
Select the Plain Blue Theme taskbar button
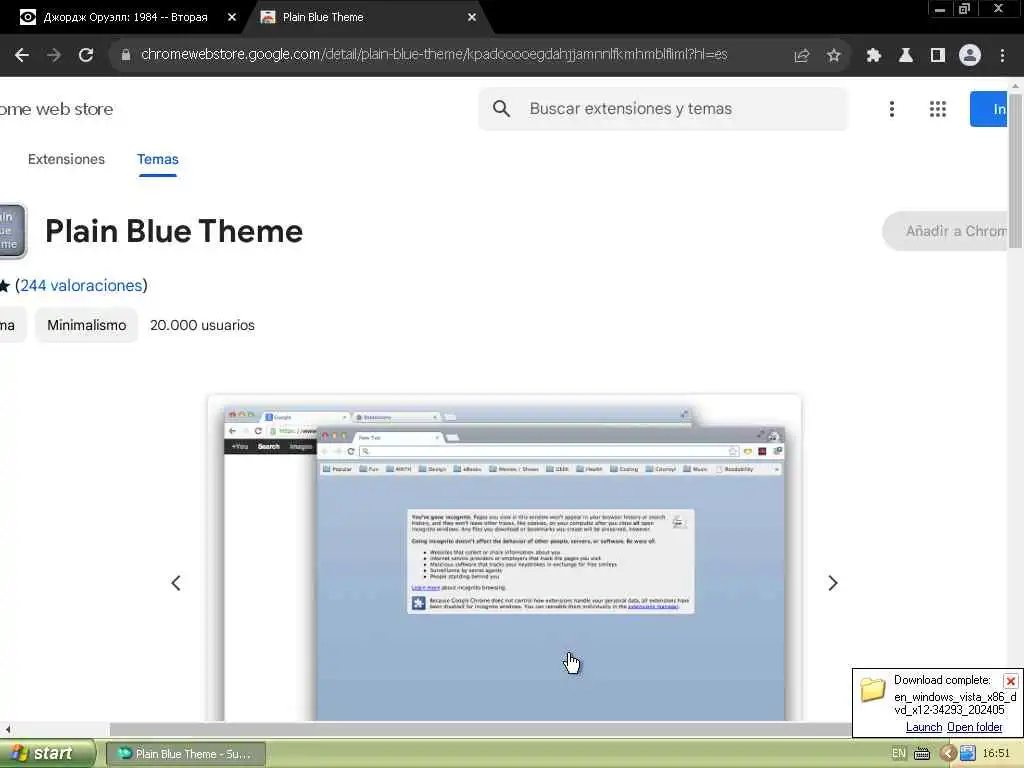(x=185, y=754)
